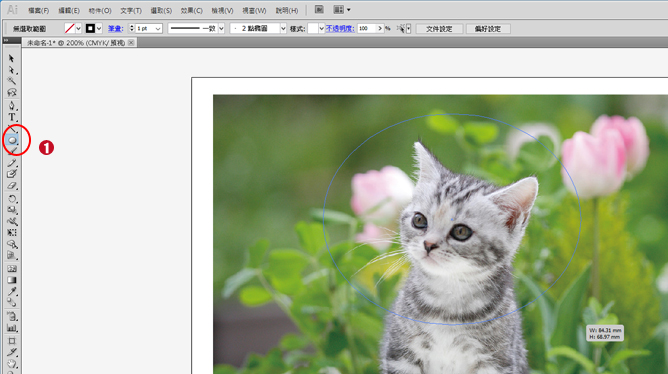
Task: Select the Eyedropper tool
Action: pyautogui.click(x=12, y=292)
